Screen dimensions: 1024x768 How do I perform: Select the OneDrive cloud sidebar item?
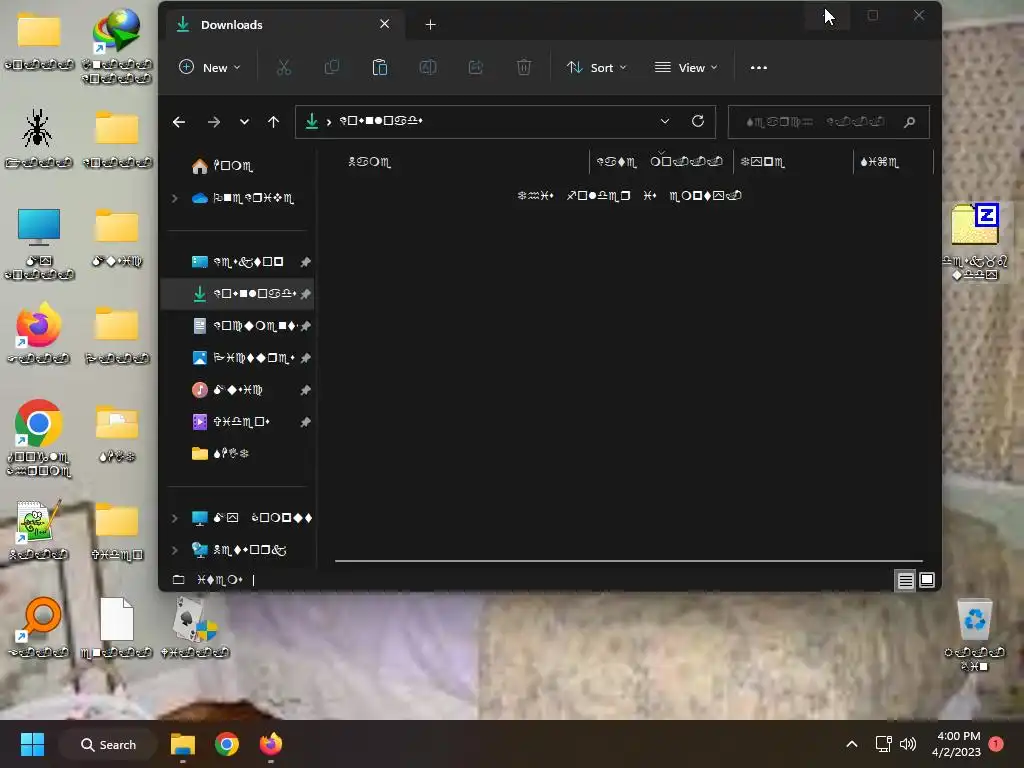242,198
